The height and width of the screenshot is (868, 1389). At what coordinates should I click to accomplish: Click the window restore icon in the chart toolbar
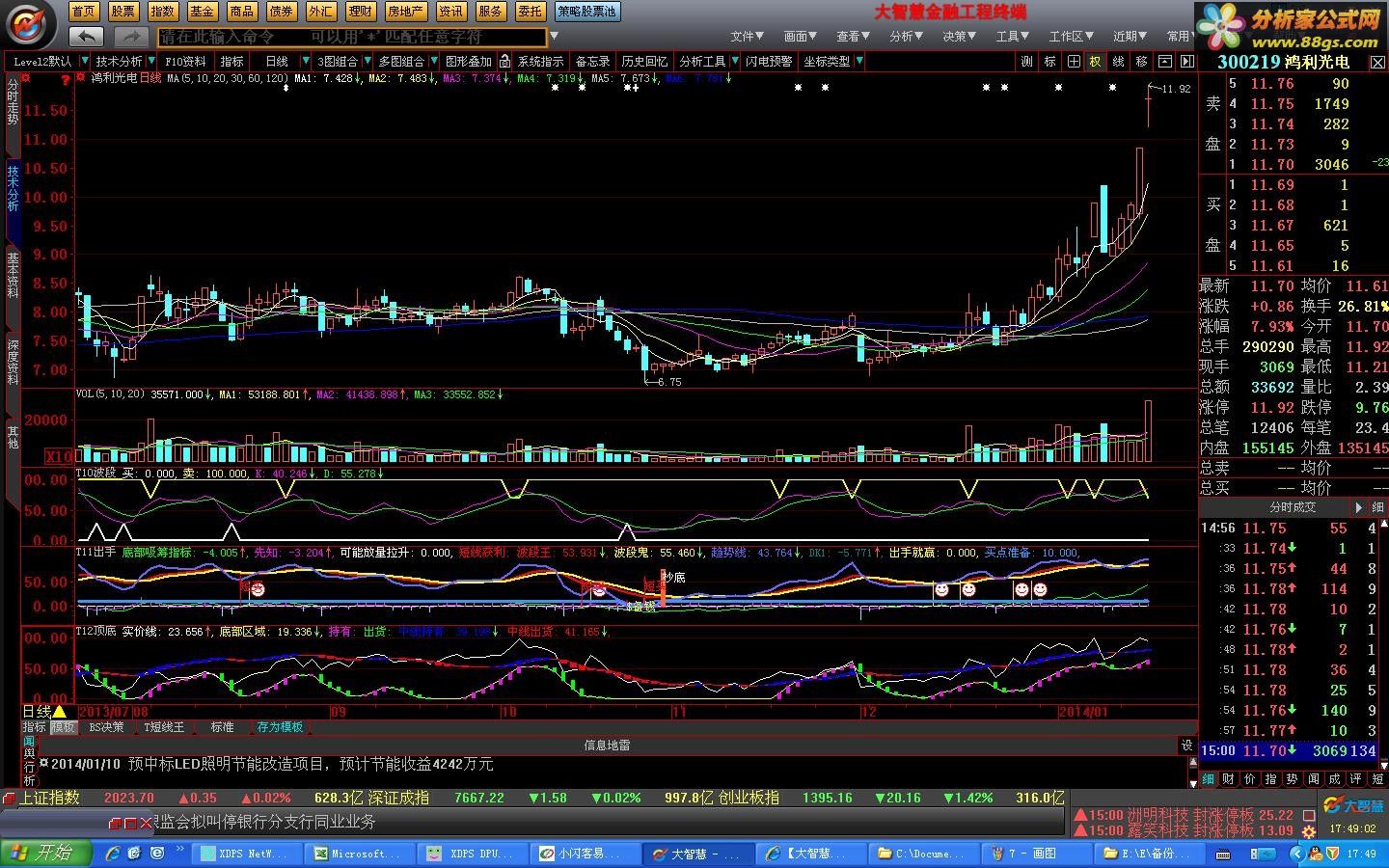point(1165,61)
